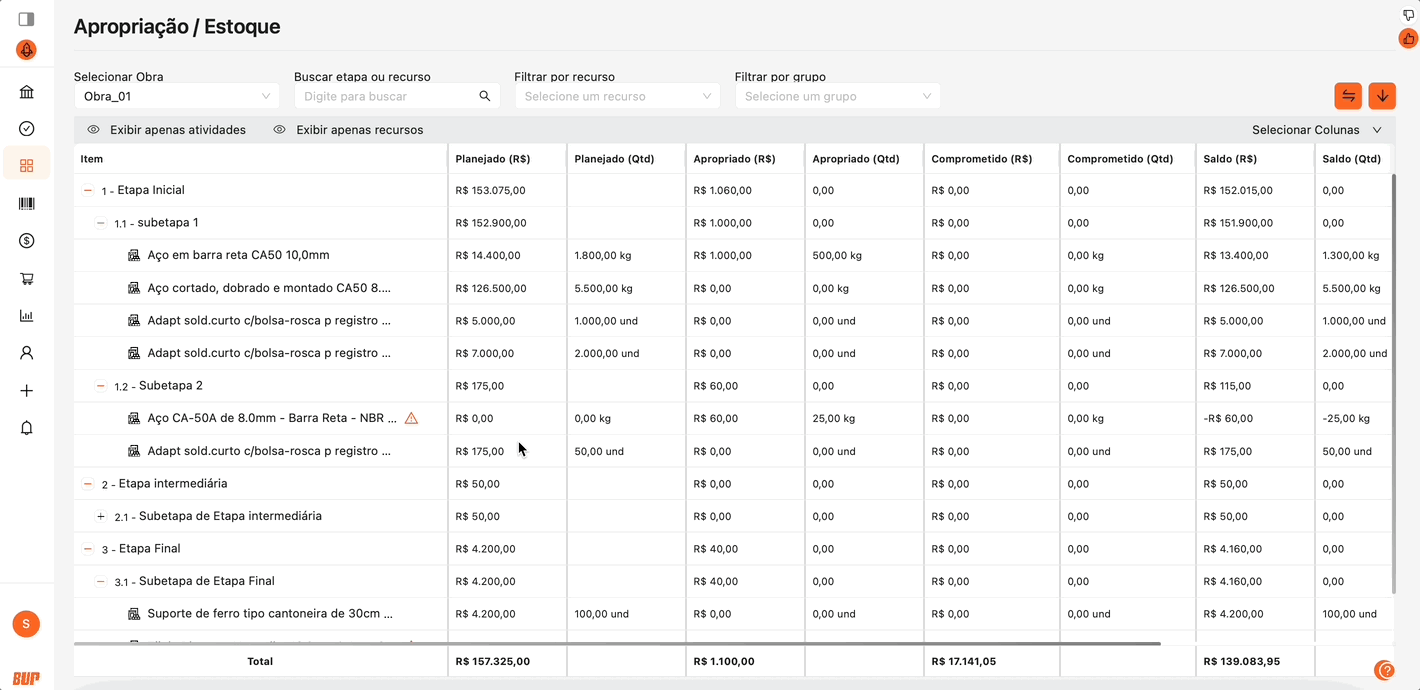Click the bank building icon in sidebar

pyautogui.click(x=27, y=92)
